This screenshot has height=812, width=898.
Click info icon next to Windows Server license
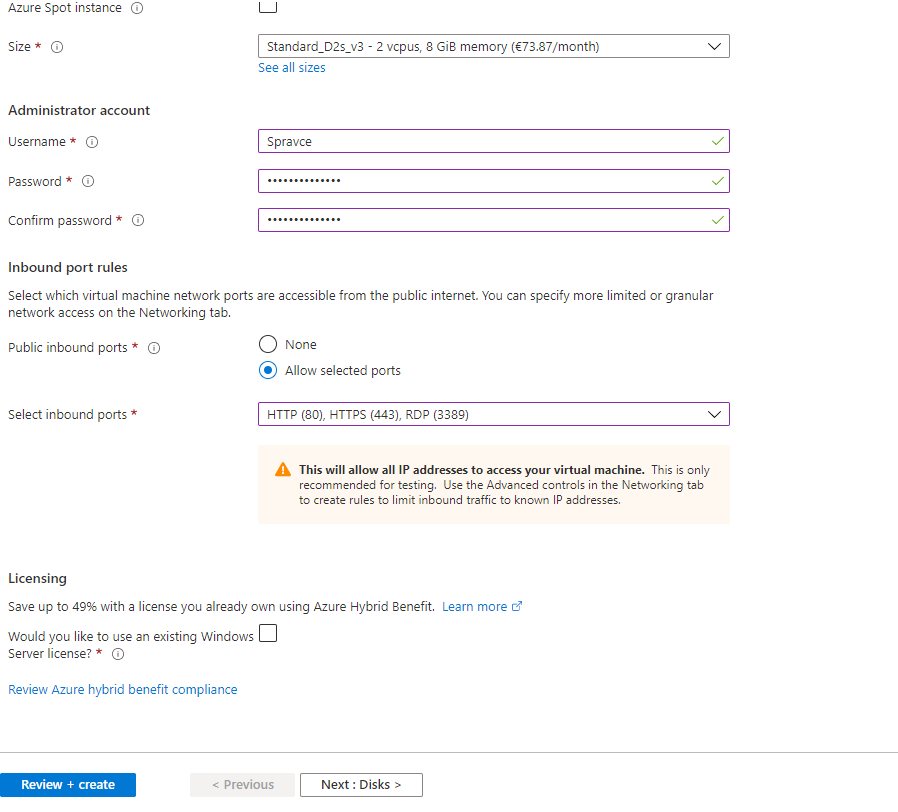click(x=118, y=654)
